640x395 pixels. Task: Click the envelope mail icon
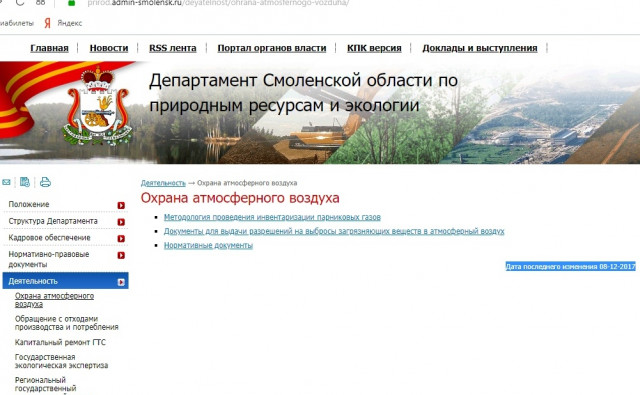point(6,182)
